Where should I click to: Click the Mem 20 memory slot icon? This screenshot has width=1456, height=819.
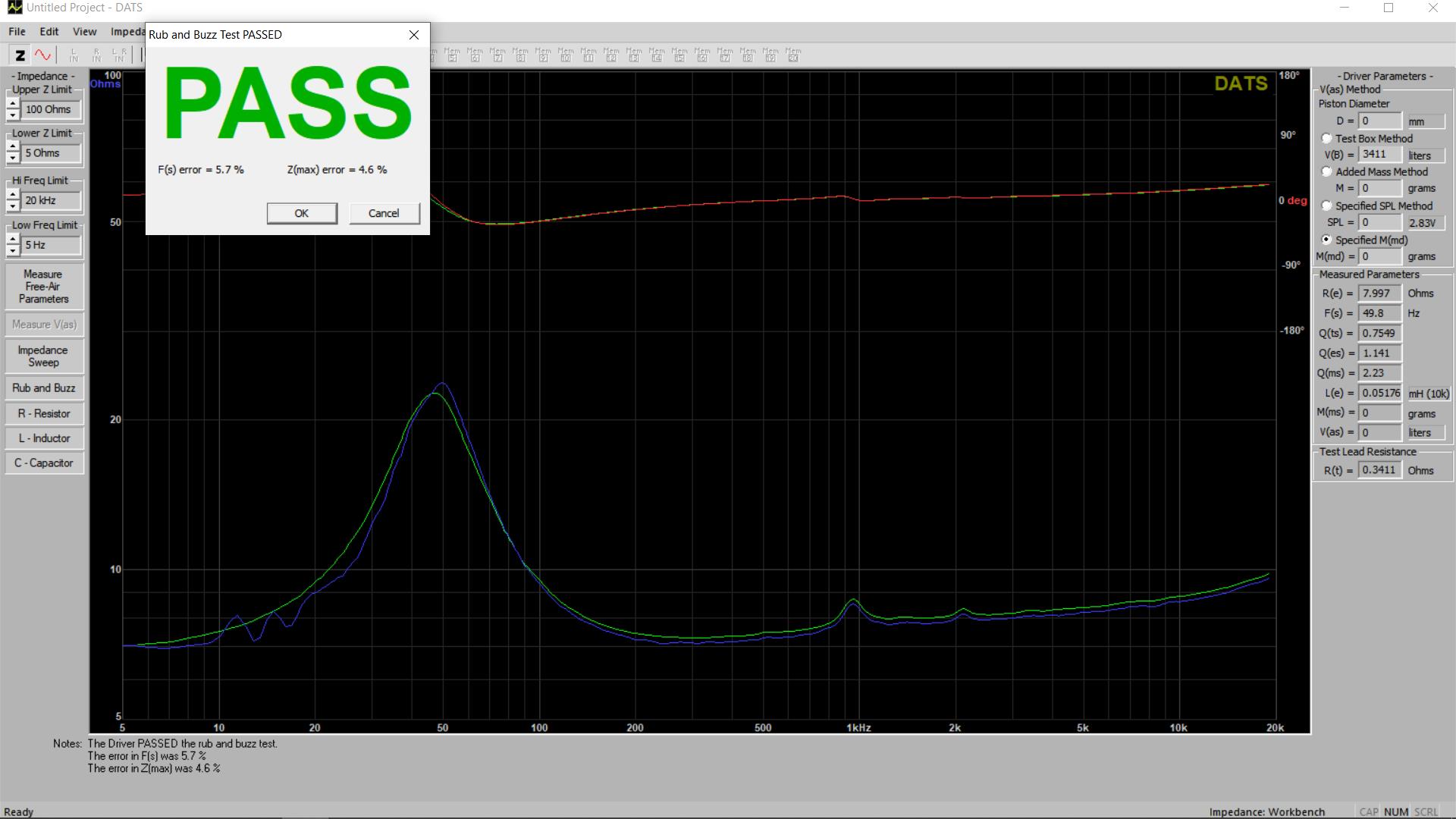click(793, 55)
